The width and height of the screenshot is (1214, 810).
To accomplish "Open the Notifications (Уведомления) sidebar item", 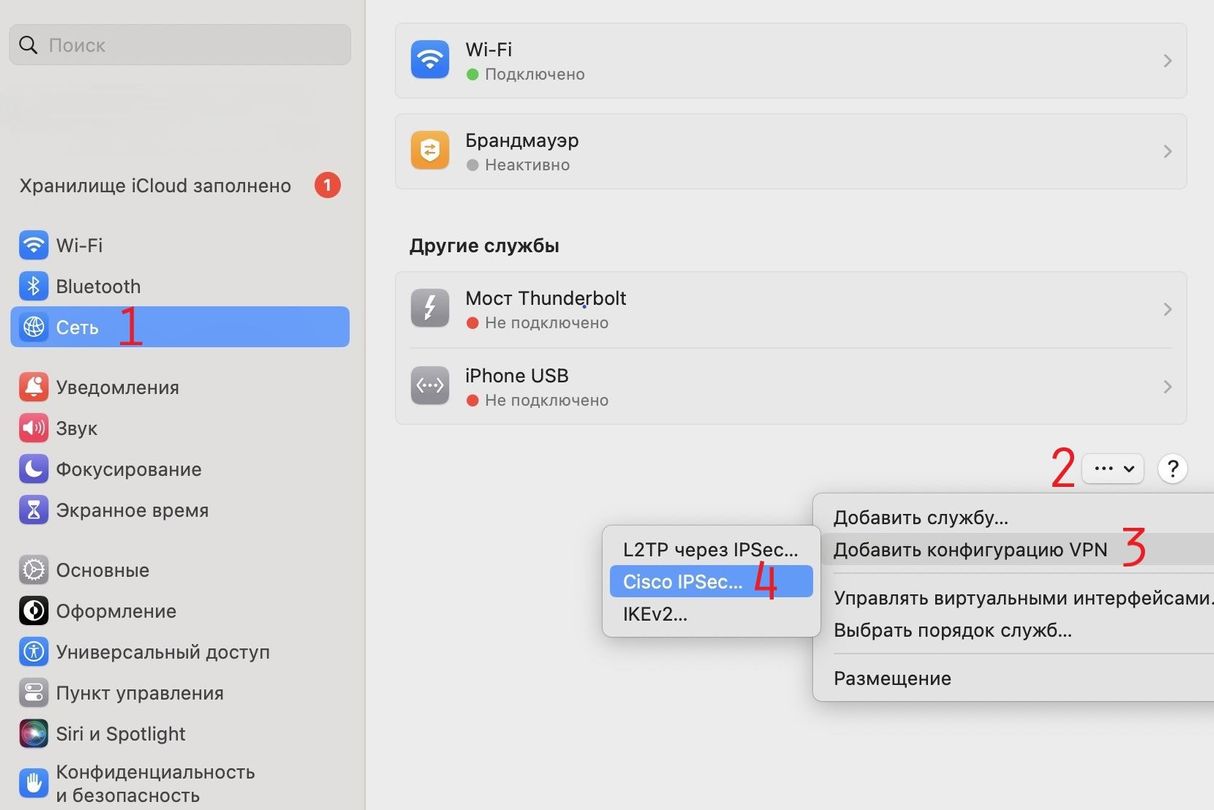I will coord(116,387).
